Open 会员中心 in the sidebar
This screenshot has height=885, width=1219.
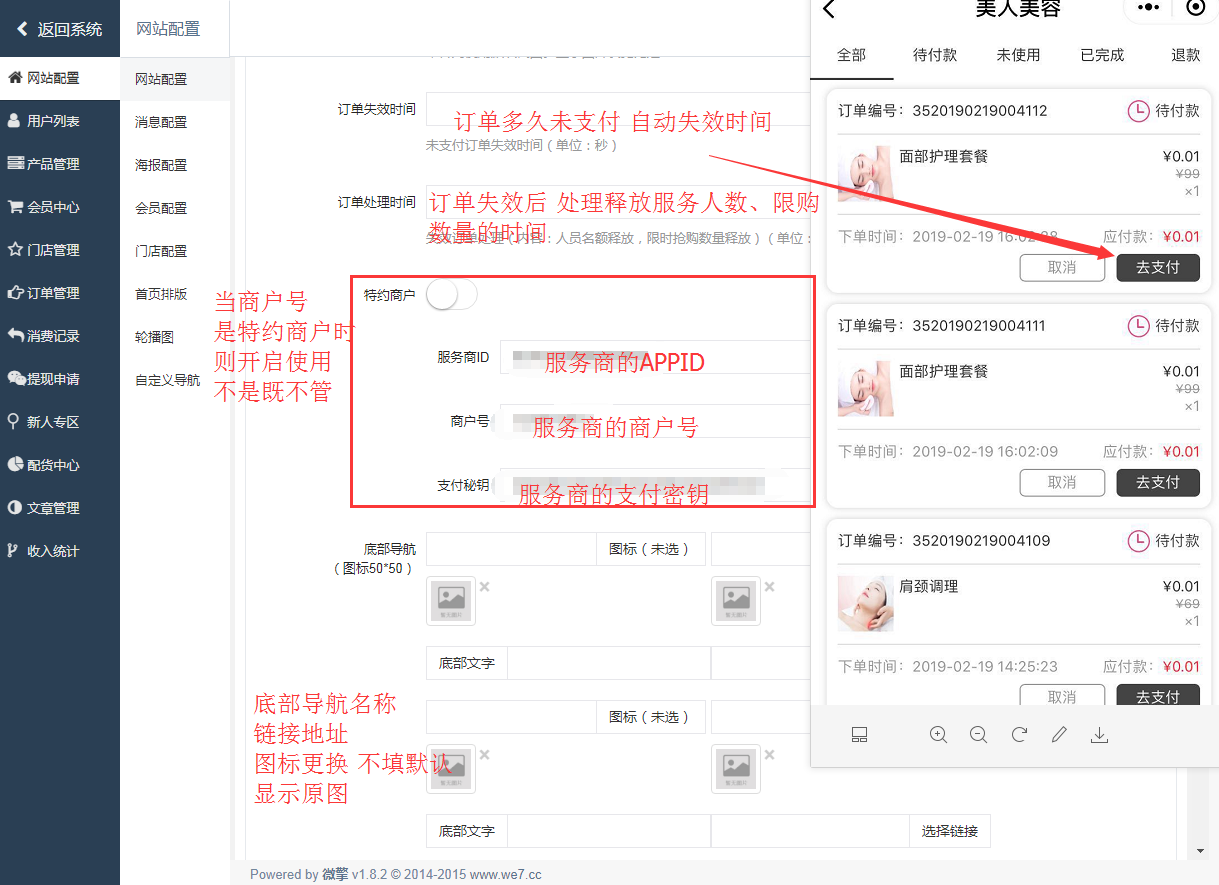tap(60, 207)
